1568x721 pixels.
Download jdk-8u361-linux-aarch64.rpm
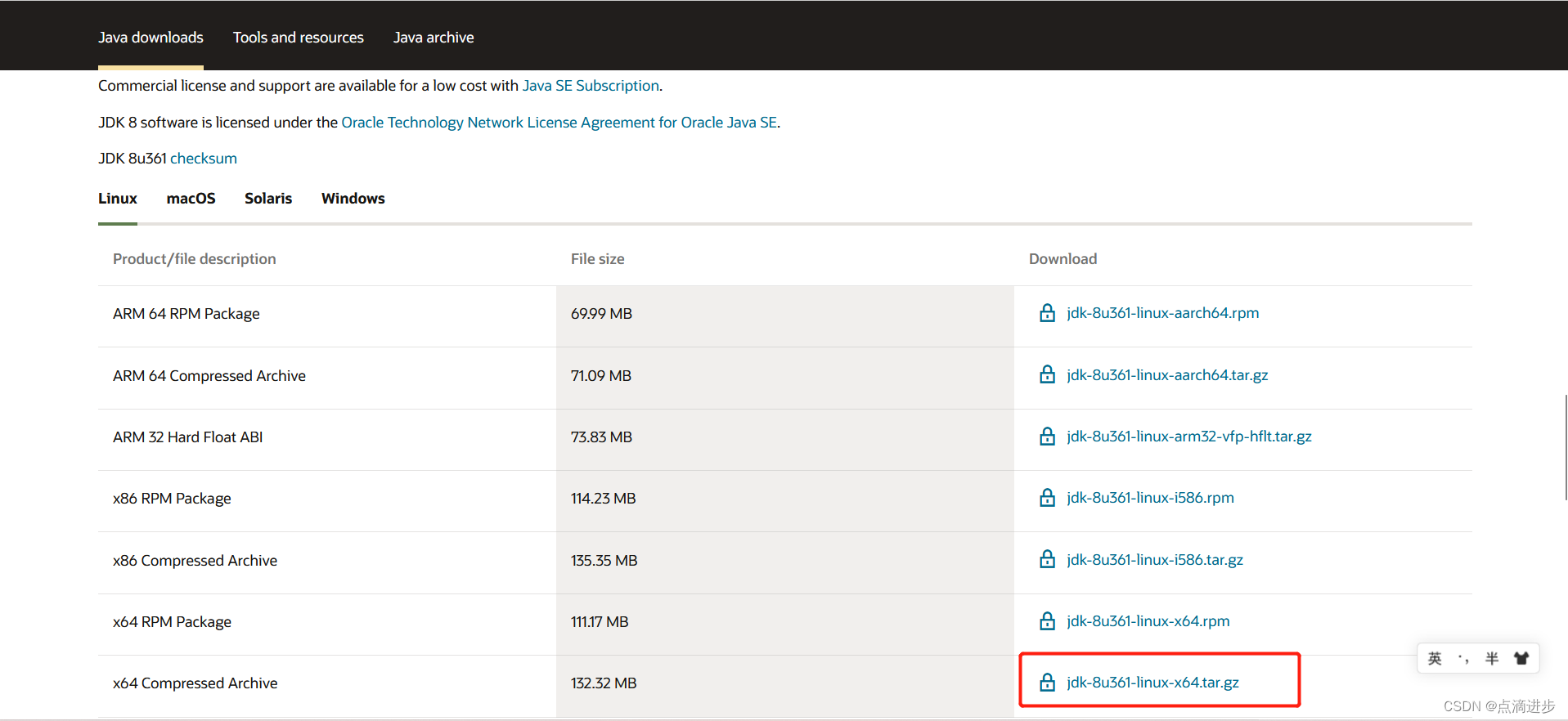pyautogui.click(x=1162, y=313)
